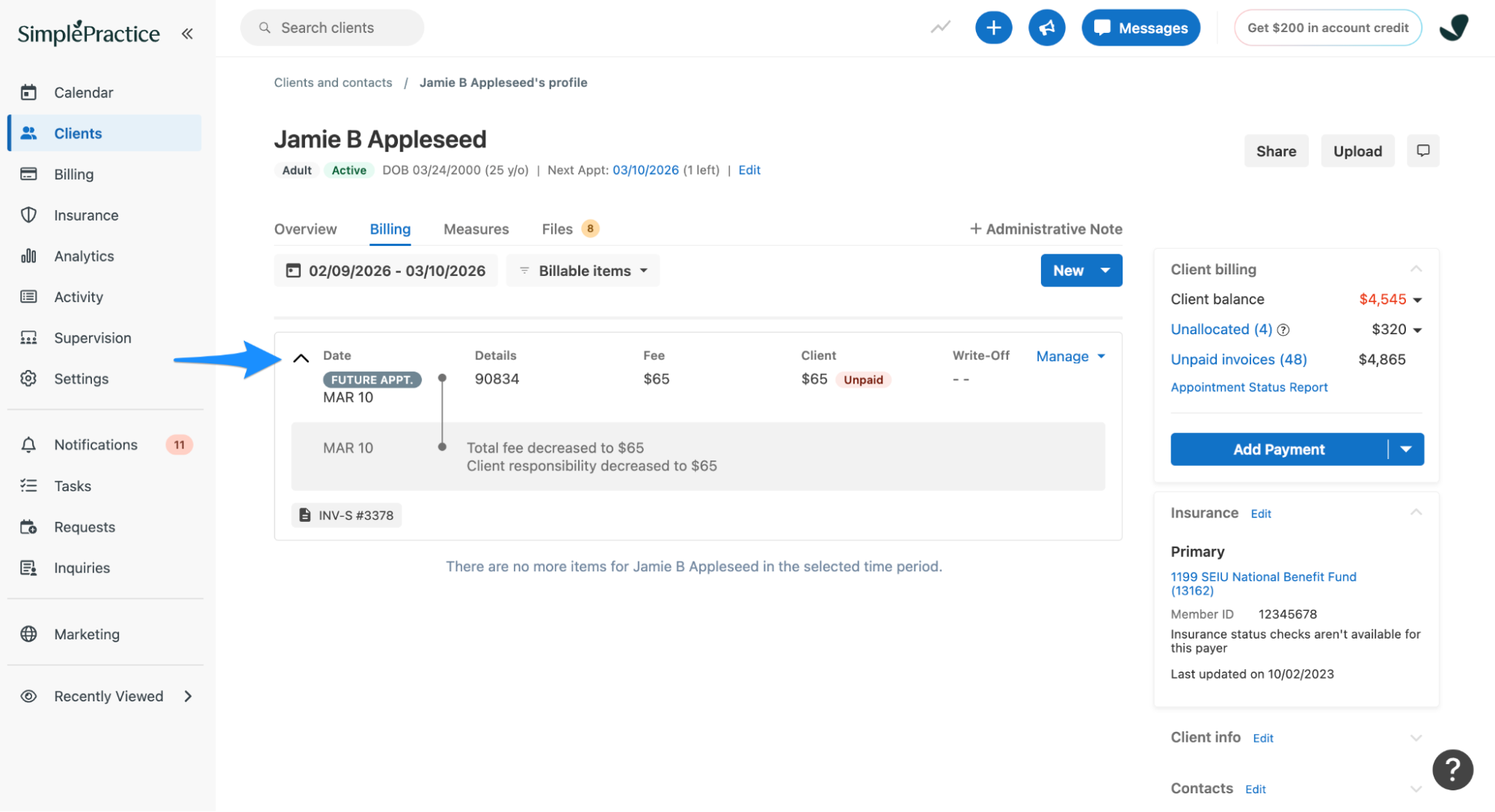1495x812 pixels.
Task: Open Inquiries in the sidebar
Action: point(82,568)
